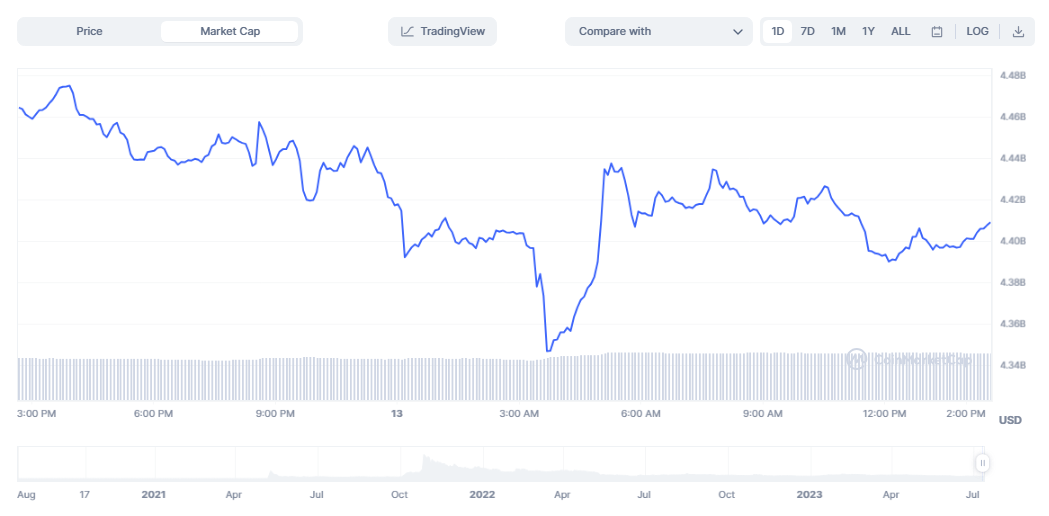Show ALL time range data
The height and width of the screenshot is (516, 1049).
900,32
